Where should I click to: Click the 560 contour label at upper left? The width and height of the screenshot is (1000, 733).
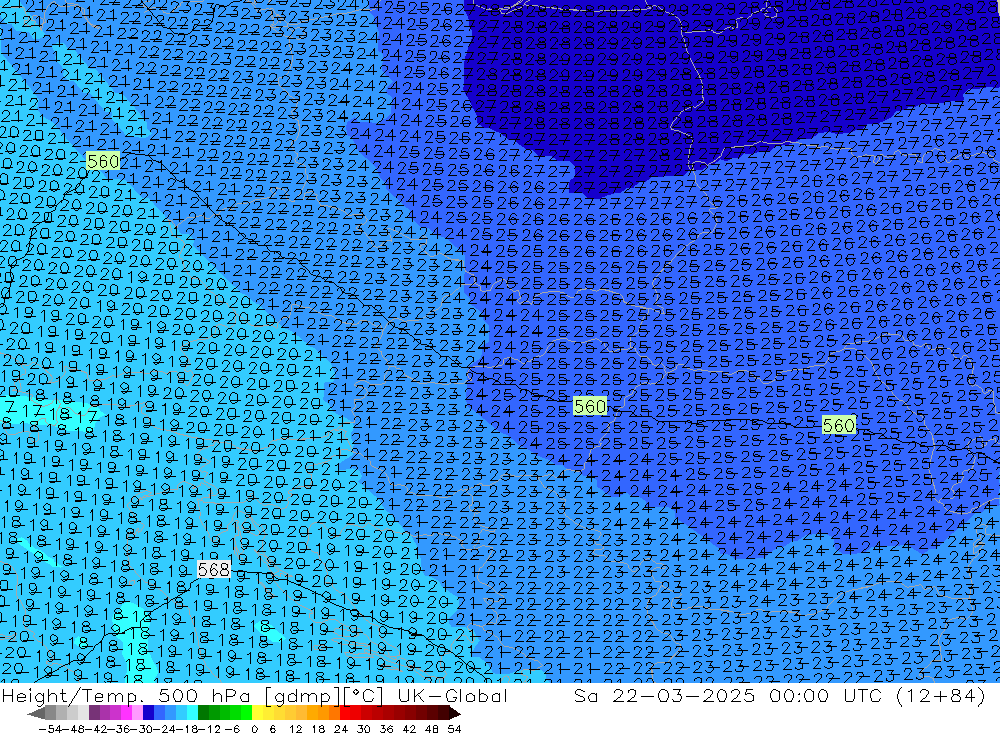tap(103, 161)
